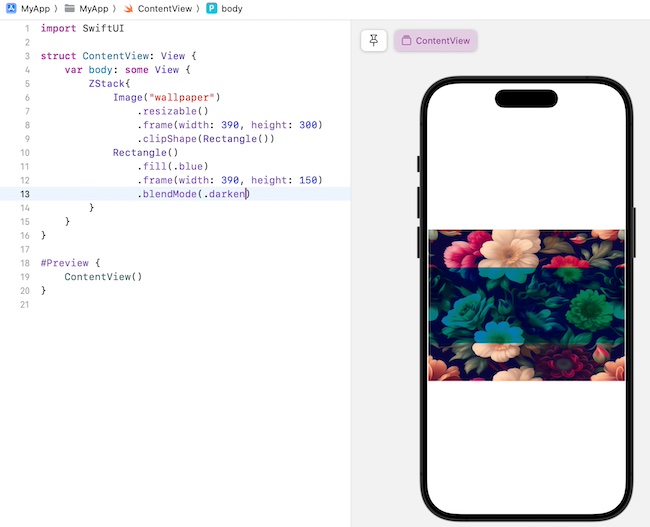Place cursor on .blendMode(.darken) line
This screenshot has height=527, width=650.
click(x=192, y=194)
